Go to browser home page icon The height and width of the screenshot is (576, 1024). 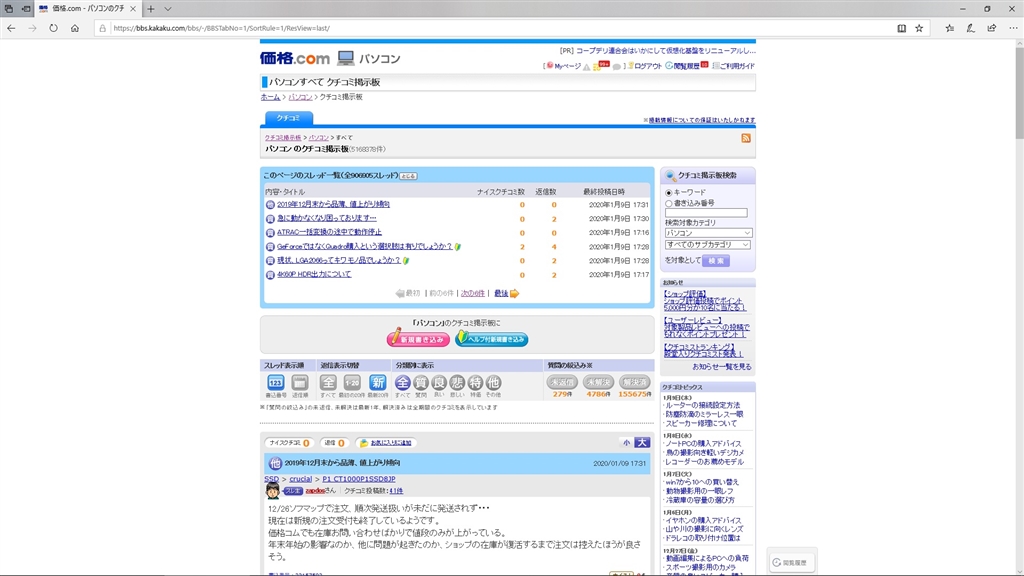[75, 28]
